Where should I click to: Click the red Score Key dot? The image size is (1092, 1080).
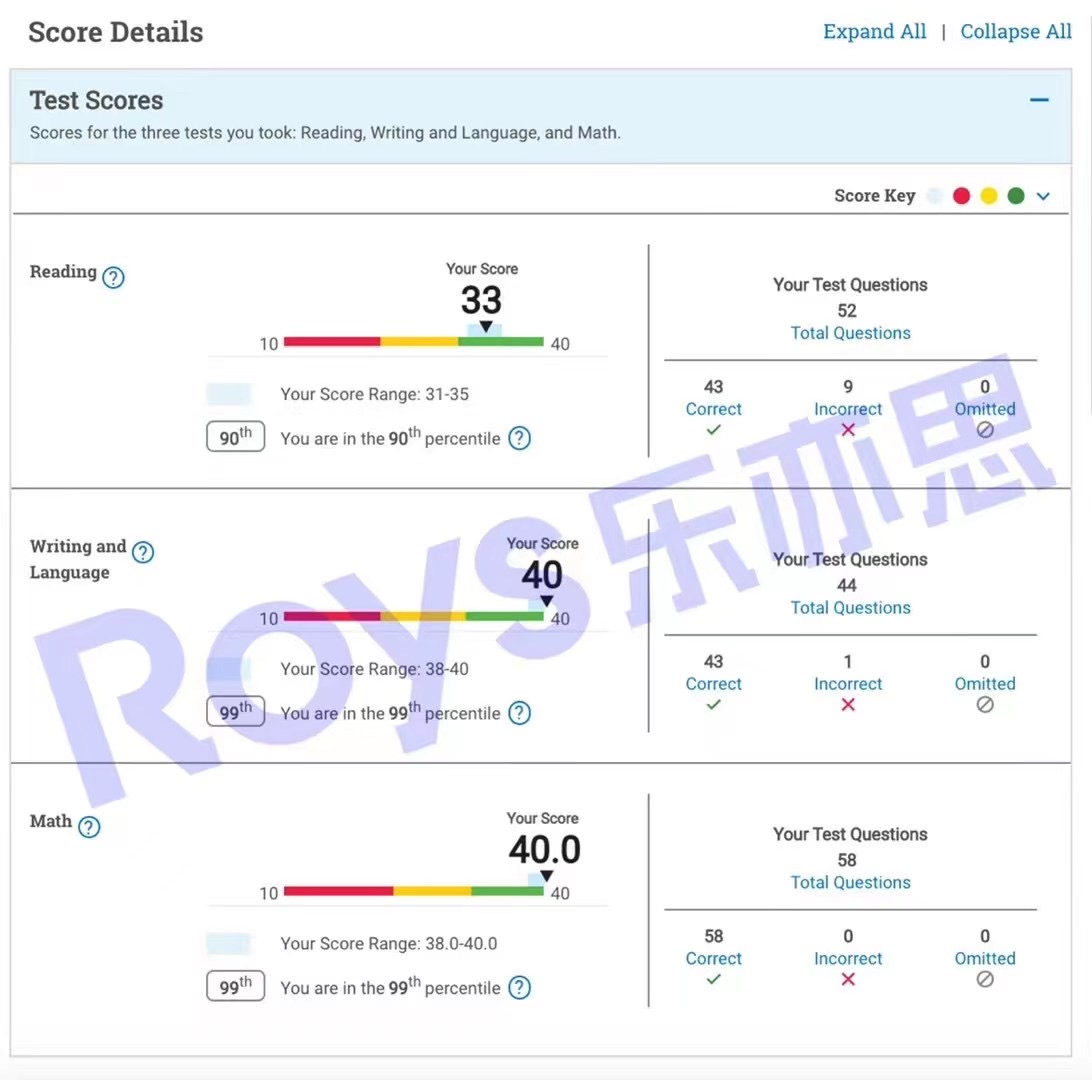point(962,196)
